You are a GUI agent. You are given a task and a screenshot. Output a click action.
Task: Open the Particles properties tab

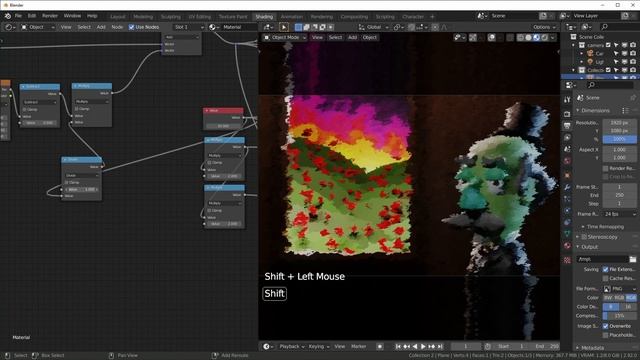(x=567, y=199)
